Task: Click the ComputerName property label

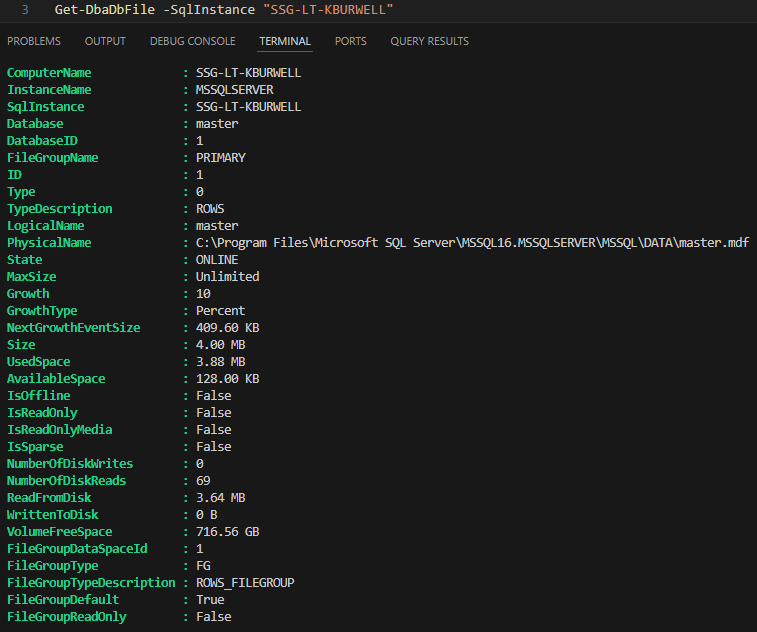Action: click(x=49, y=73)
